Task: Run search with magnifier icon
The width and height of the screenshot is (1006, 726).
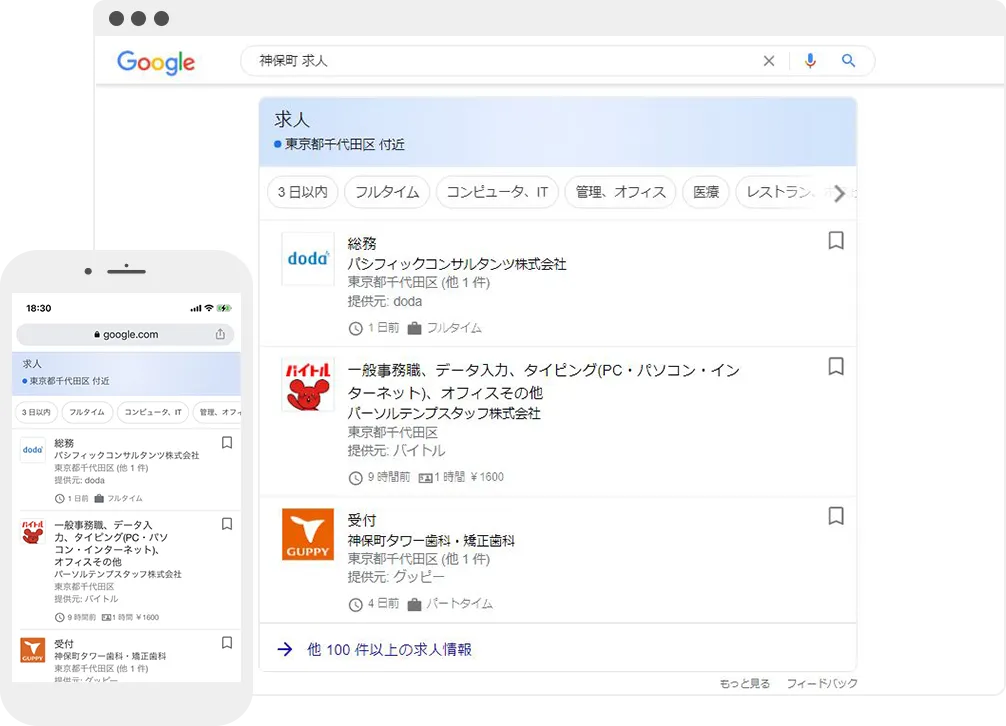Action: click(848, 60)
